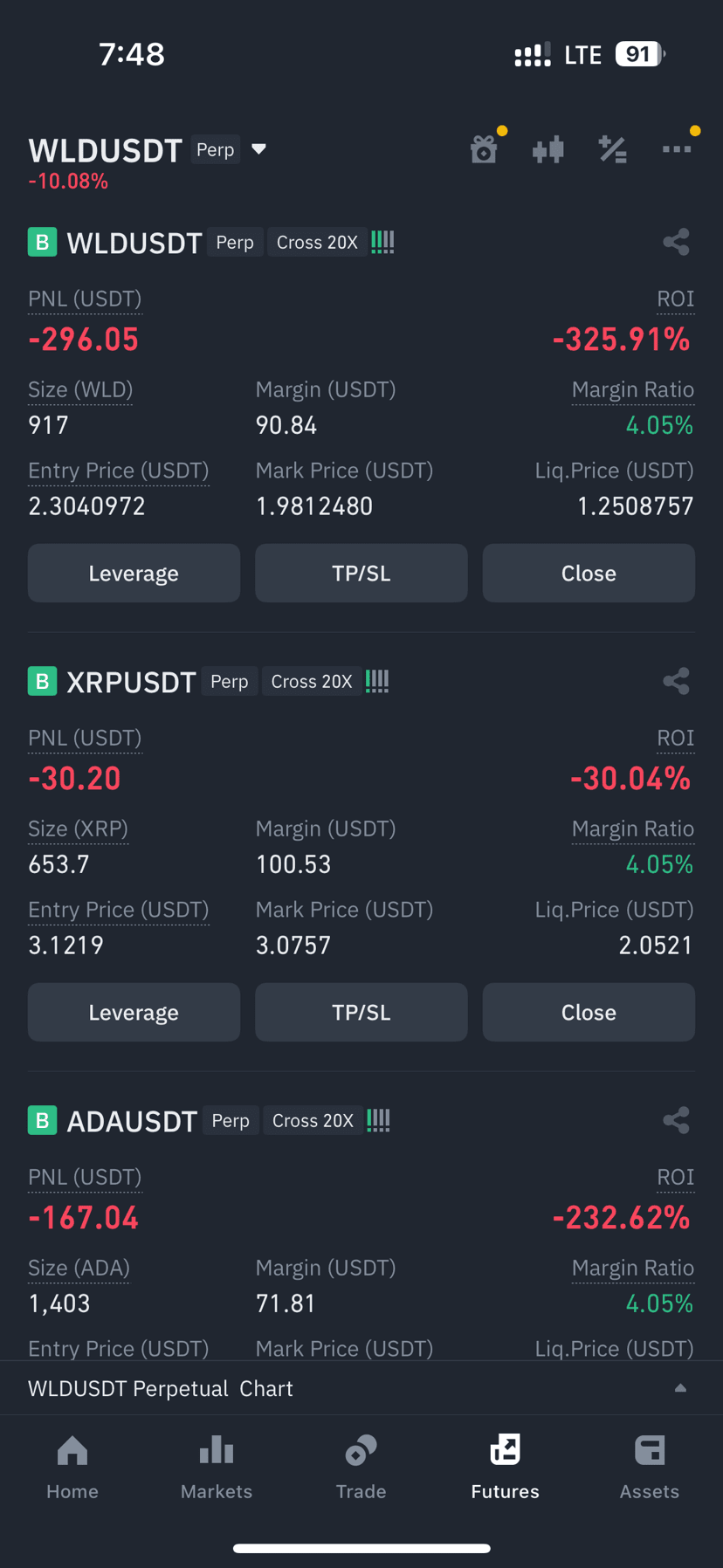Open the three-dot more options menu

click(x=677, y=149)
